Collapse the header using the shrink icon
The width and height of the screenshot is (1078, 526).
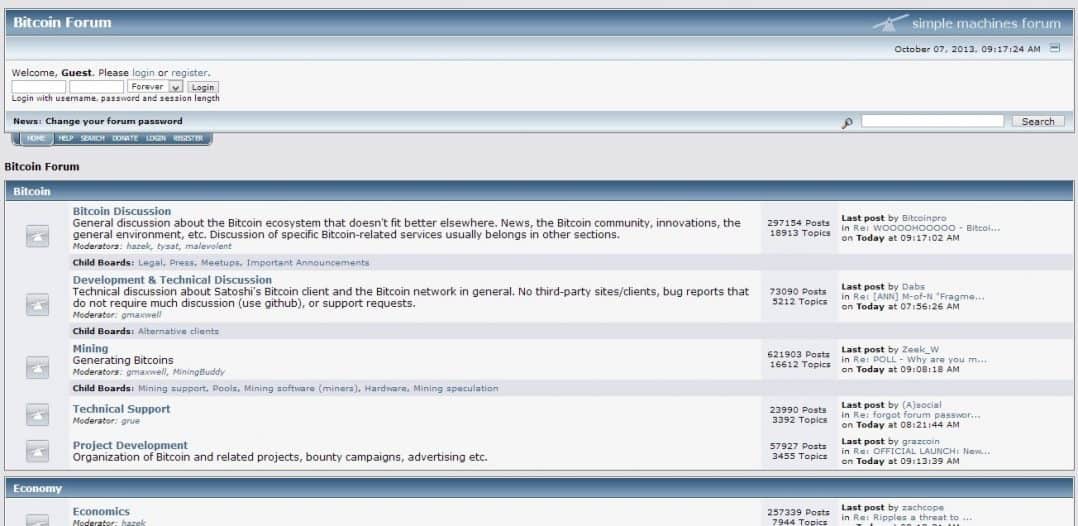pyautogui.click(x=1055, y=48)
